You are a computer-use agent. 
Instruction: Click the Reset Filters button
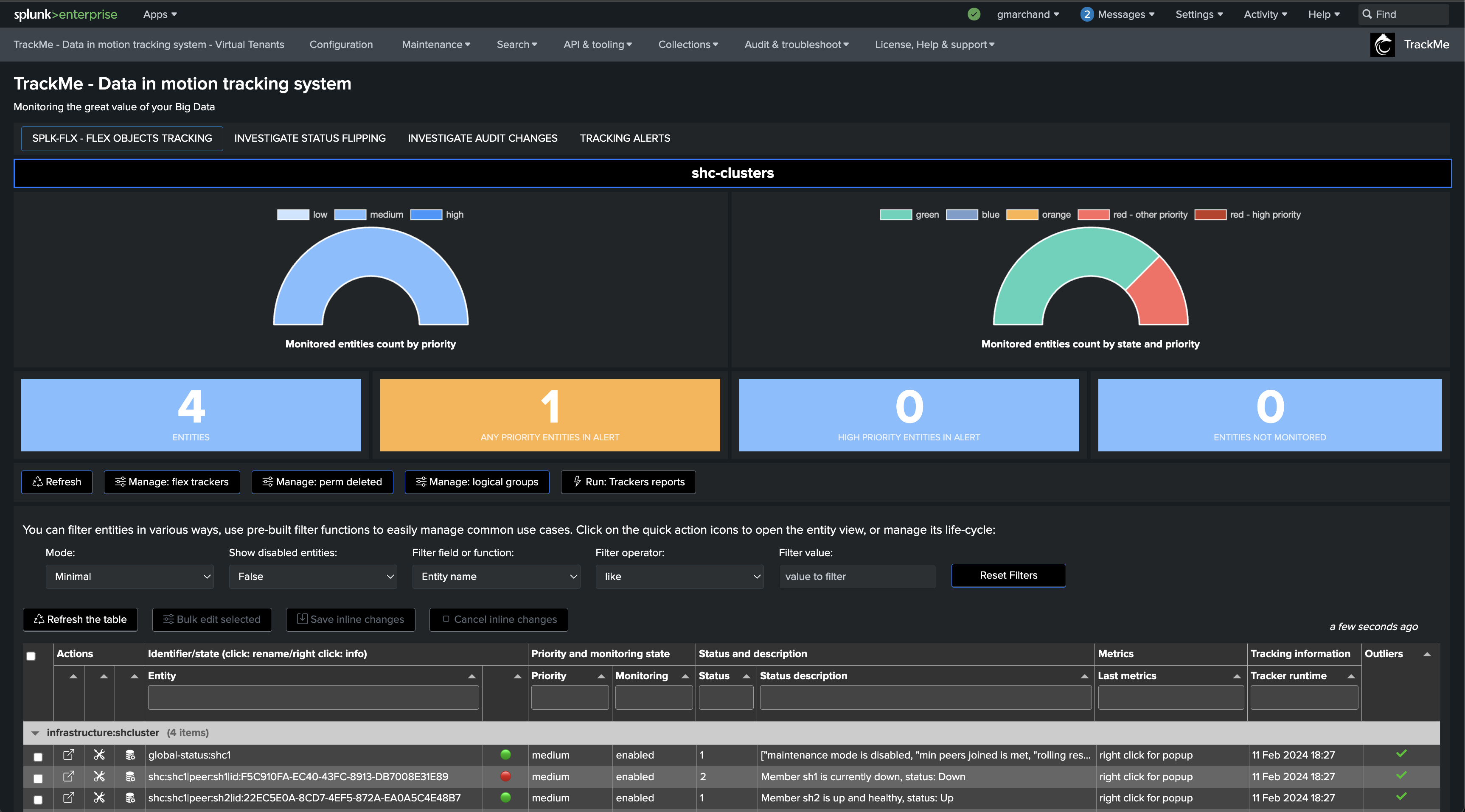click(1008, 575)
